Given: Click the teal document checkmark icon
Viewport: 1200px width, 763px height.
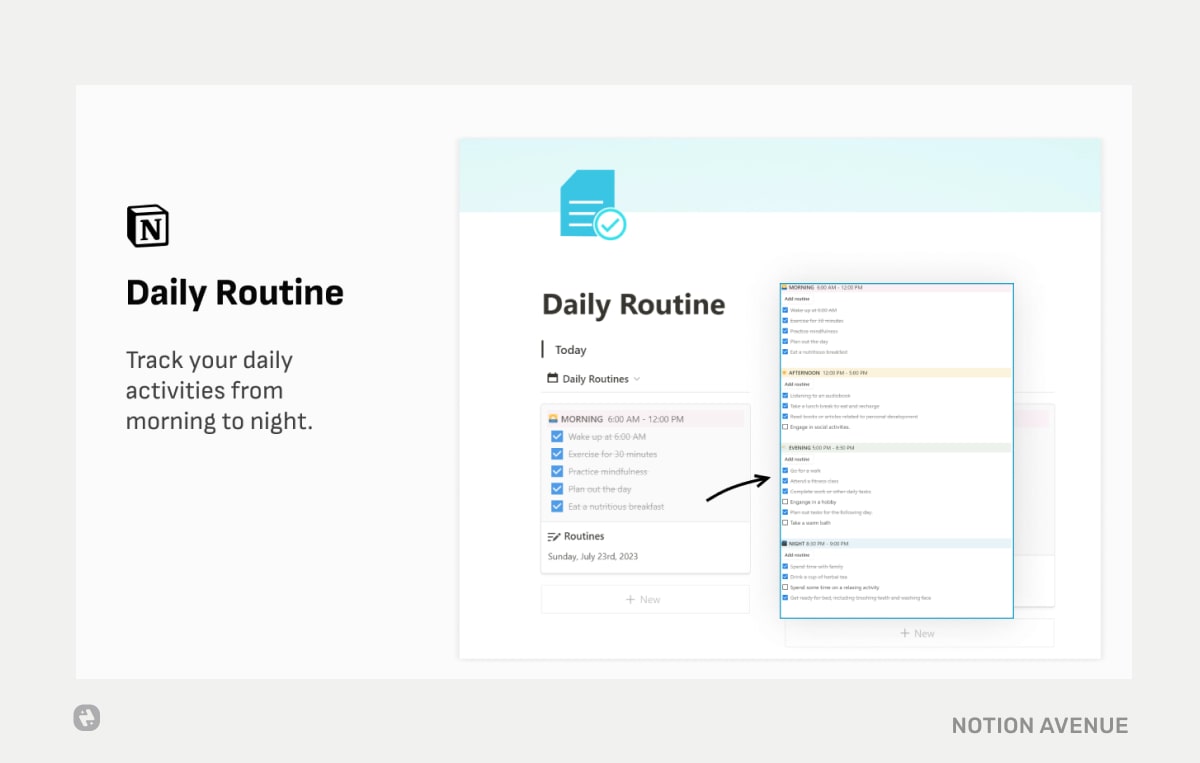Looking at the screenshot, I should pyautogui.click(x=592, y=203).
